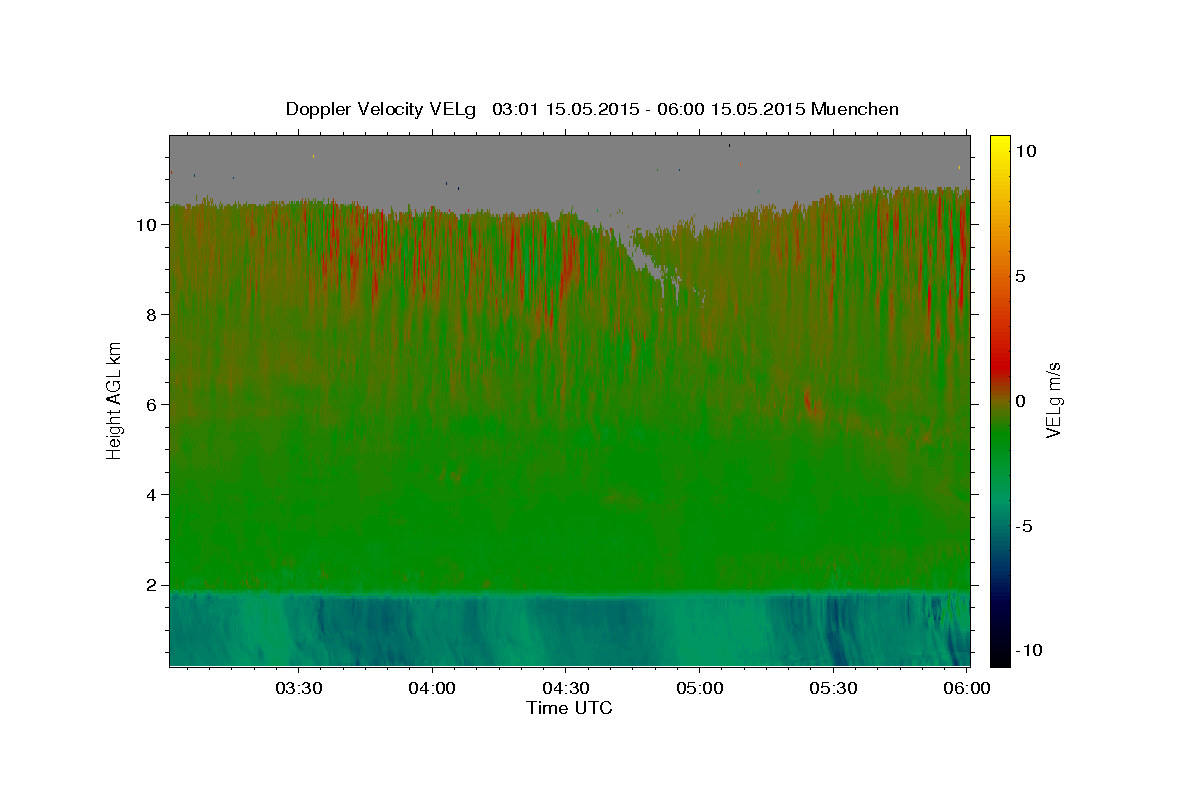
Task: Click the height axis label 4
Action: (x=152, y=495)
